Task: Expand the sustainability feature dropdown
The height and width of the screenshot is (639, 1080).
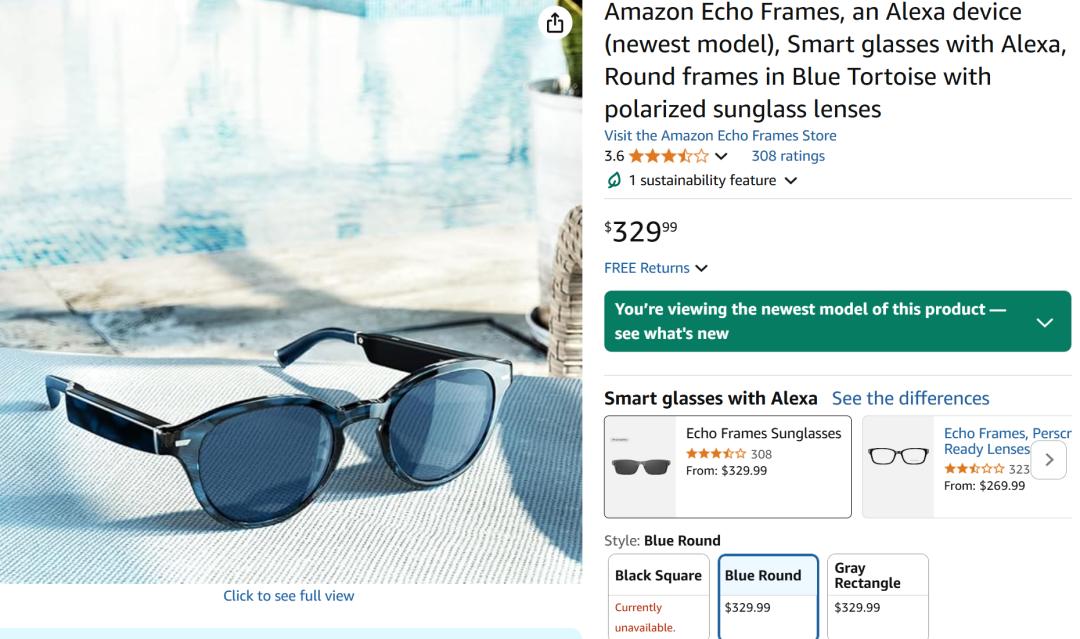Action: (x=791, y=180)
